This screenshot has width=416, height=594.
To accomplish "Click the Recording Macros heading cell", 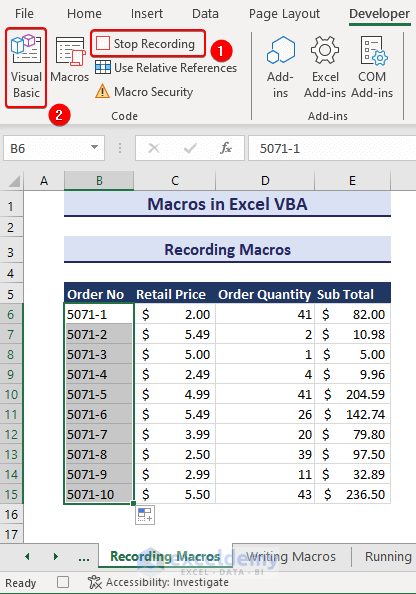I will point(227,250).
